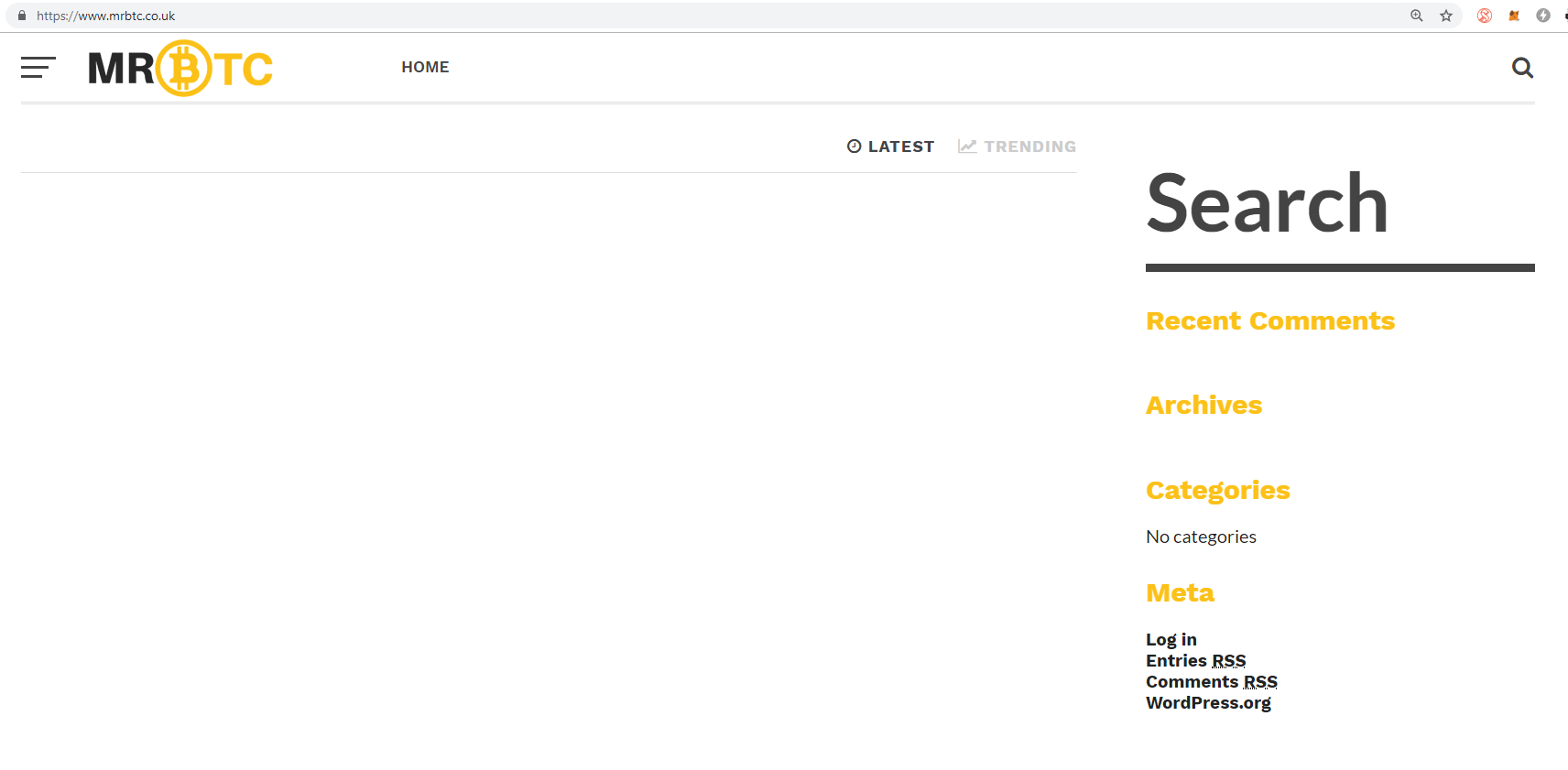The image size is (1568, 770).
Task: Click the 'No categories' text
Action: (1201, 537)
